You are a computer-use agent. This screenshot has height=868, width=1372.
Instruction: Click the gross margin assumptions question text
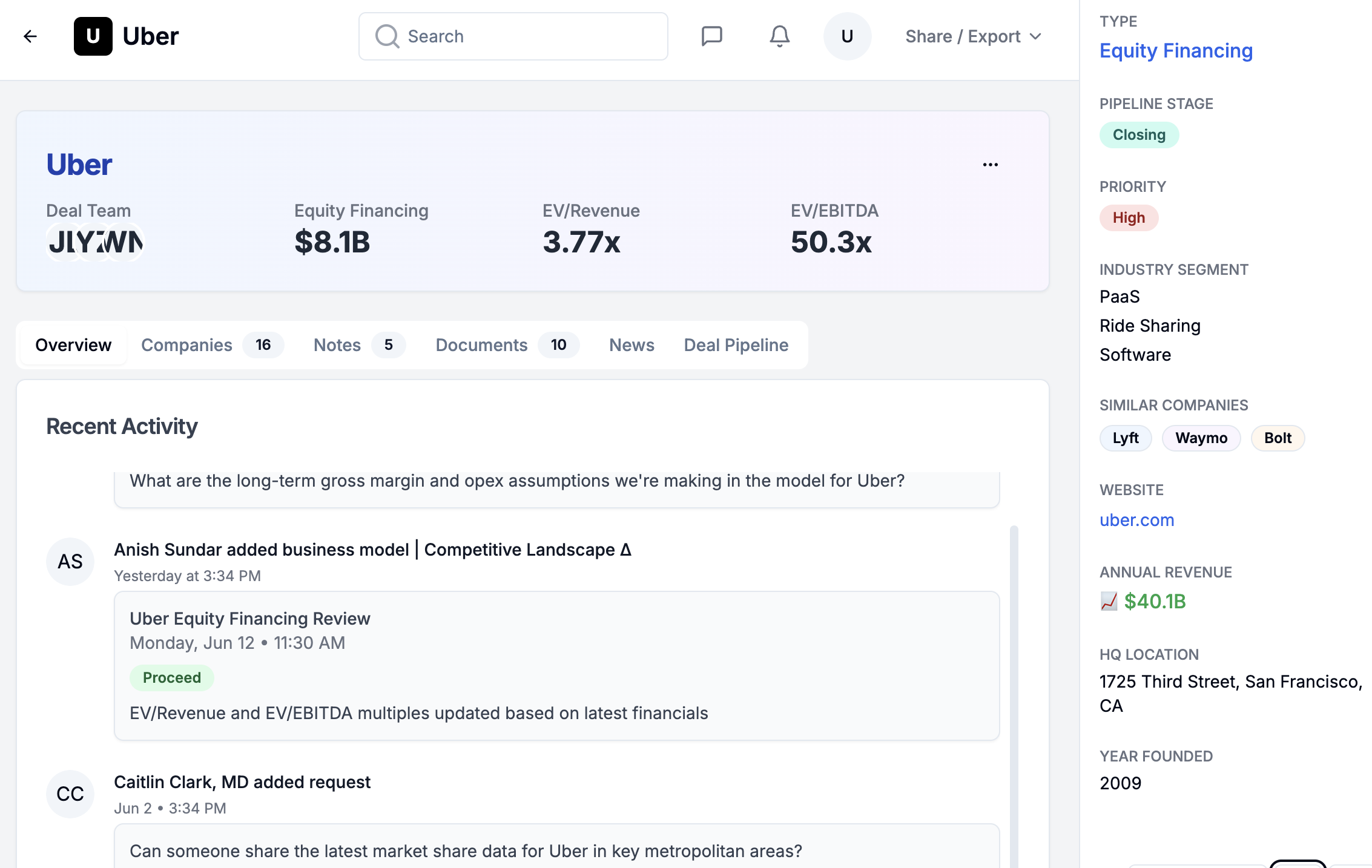(517, 481)
